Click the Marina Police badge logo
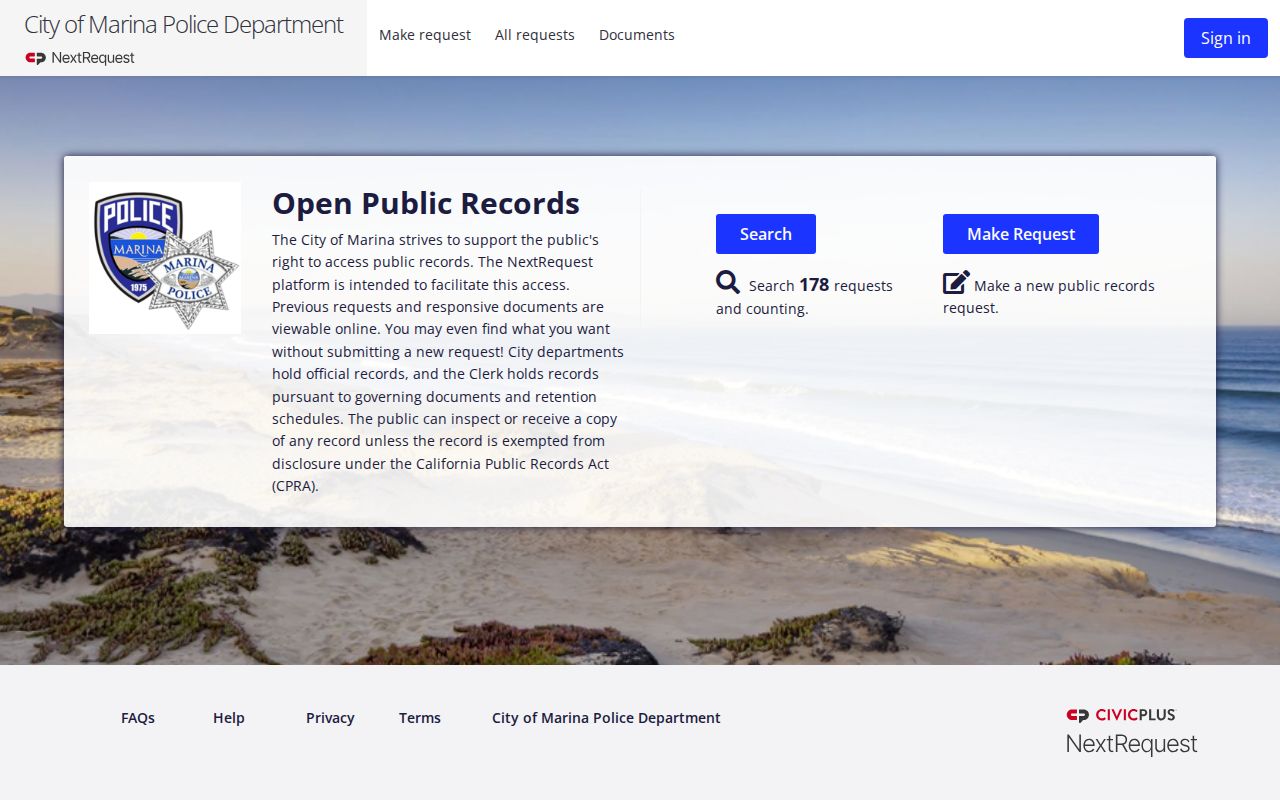The height and width of the screenshot is (800, 1280). point(165,258)
